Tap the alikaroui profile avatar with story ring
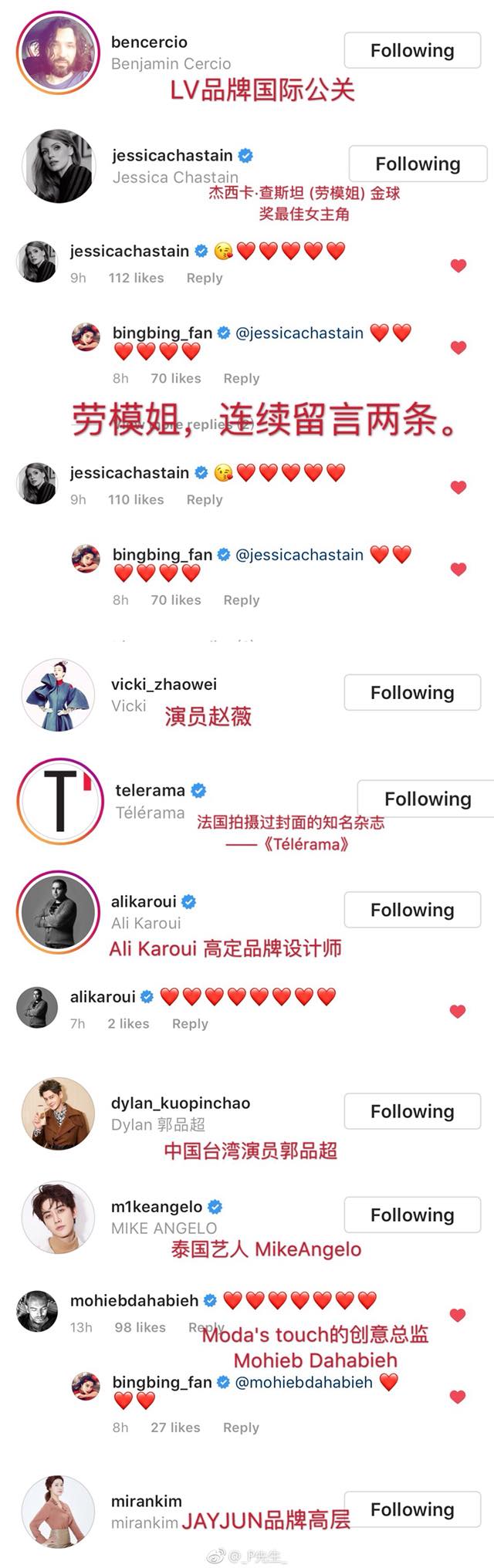494x1568 pixels. tap(59, 912)
